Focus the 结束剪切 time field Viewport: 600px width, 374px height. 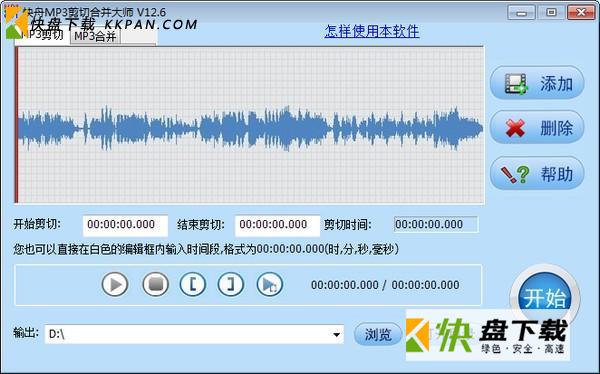pos(277,225)
